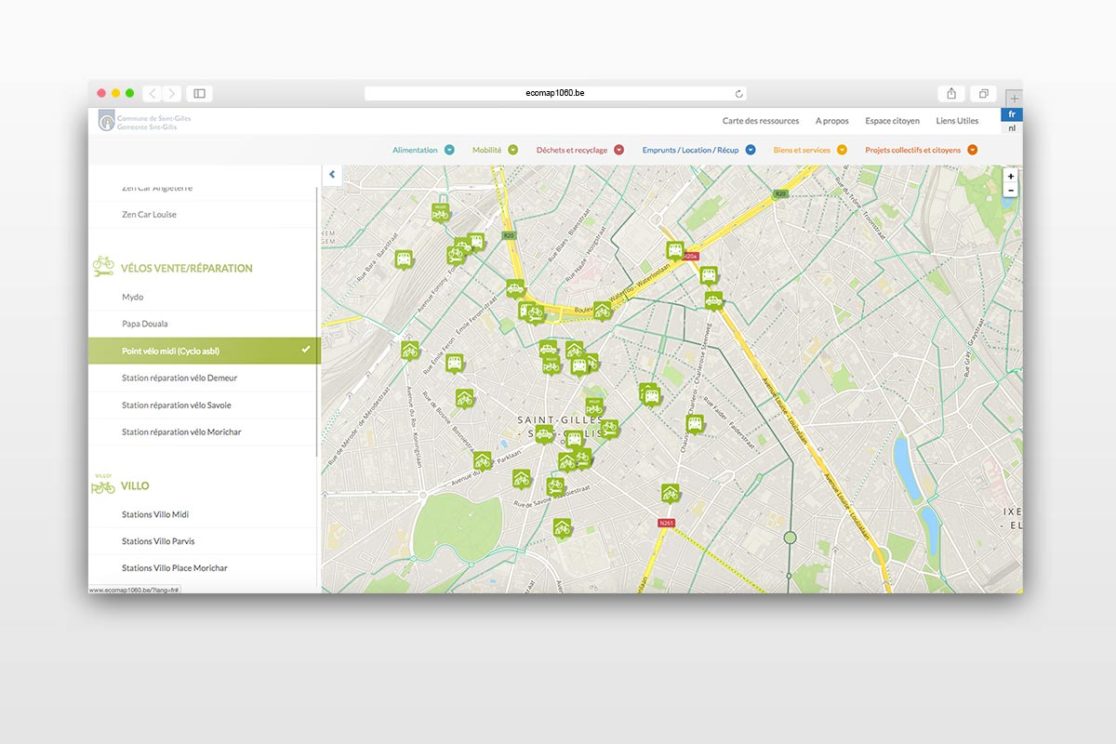Open the Mobilité dropdown

coord(513,150)
